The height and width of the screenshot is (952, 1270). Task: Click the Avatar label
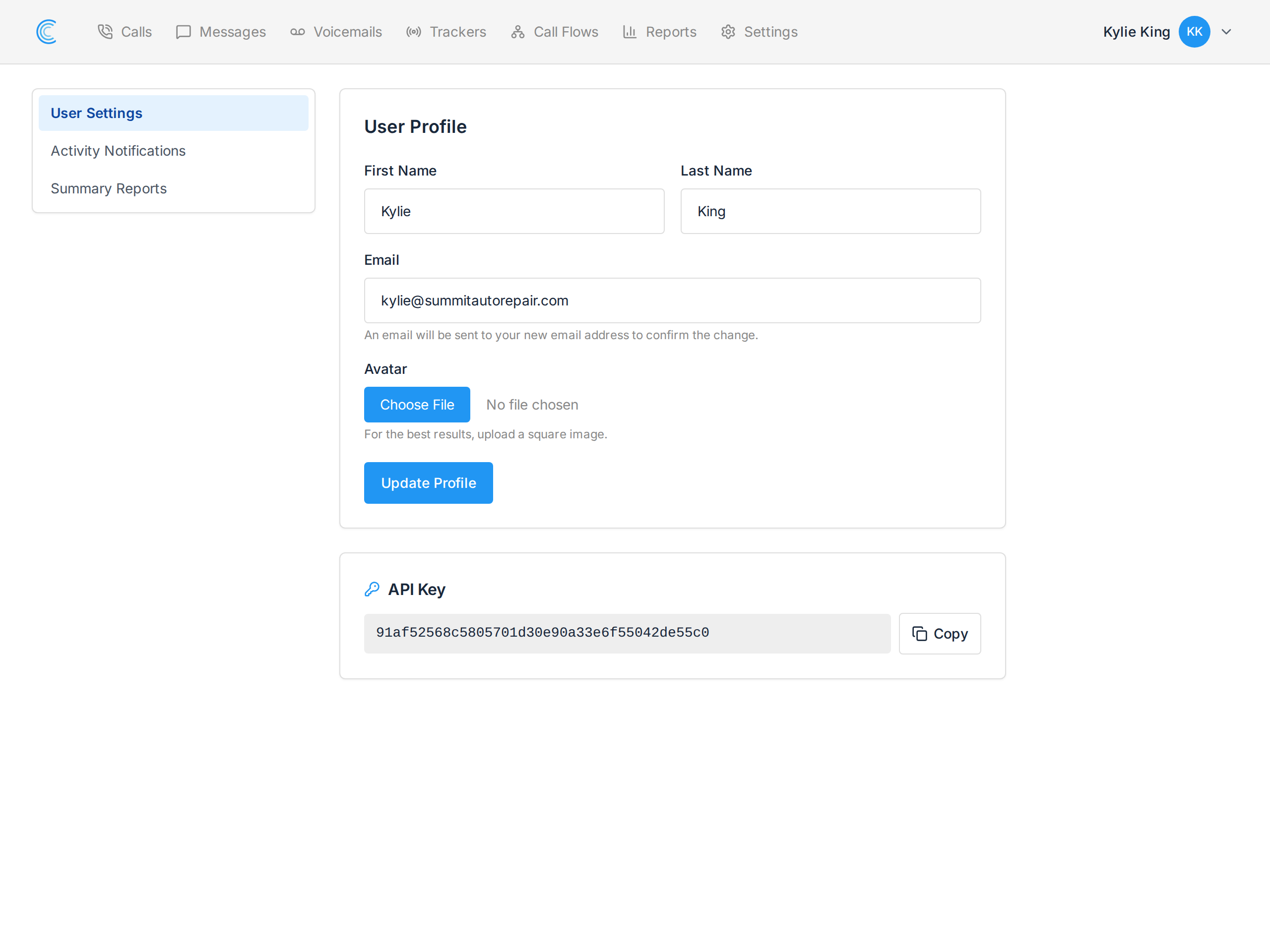[385, 369]
